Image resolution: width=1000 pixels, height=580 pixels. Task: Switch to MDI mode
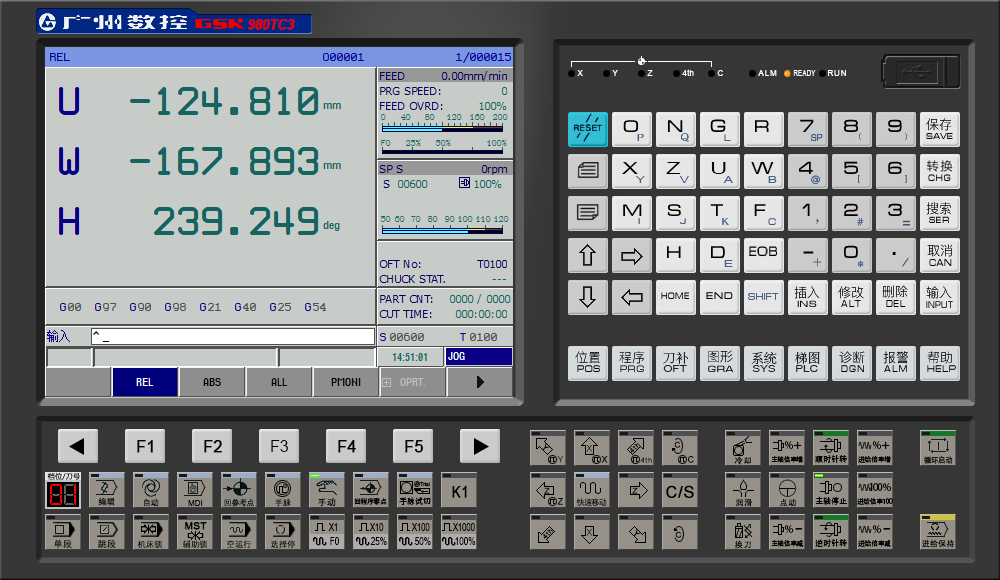(x=195, y=489)
